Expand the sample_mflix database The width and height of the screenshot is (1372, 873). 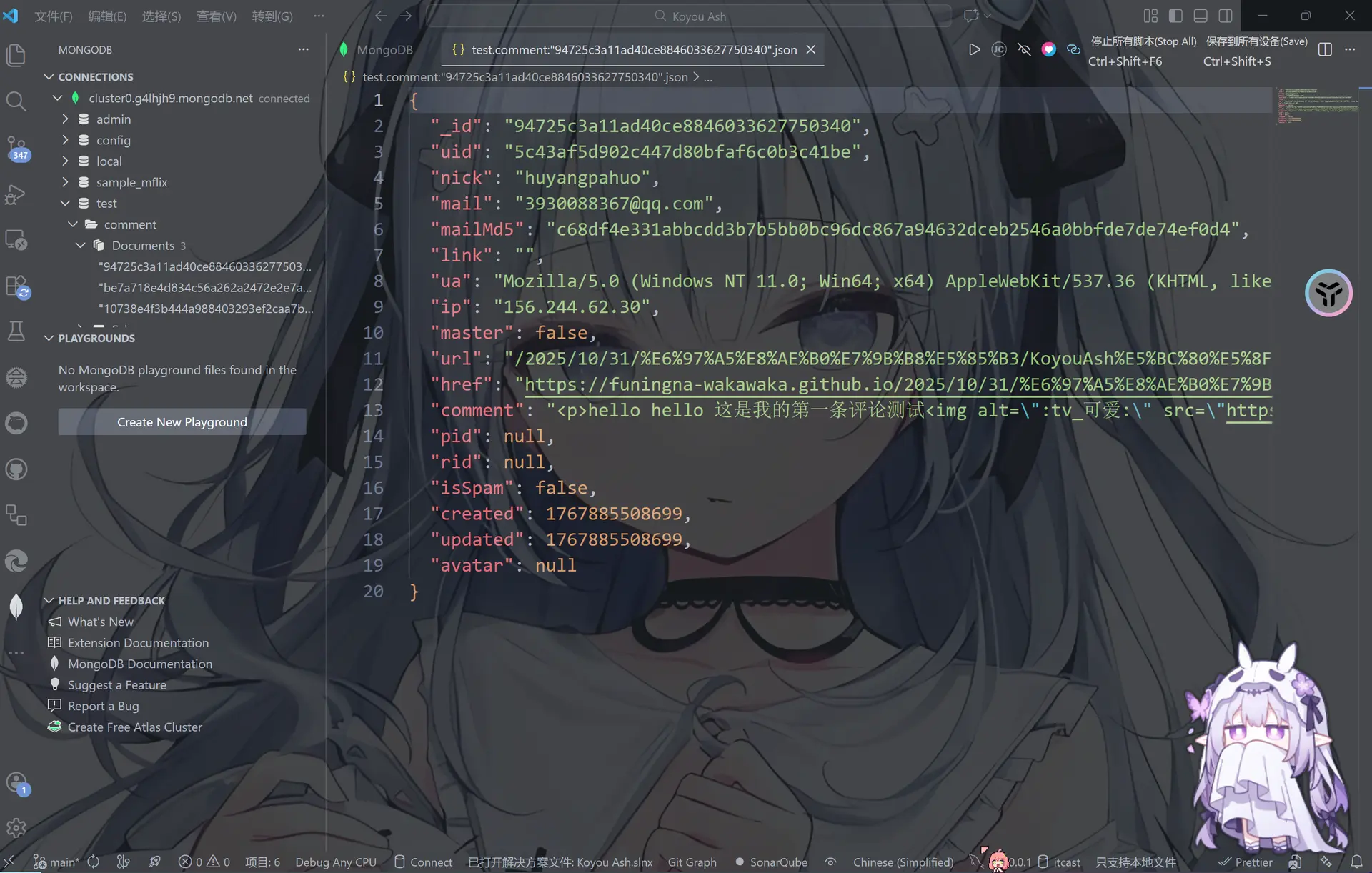[65, 182]
